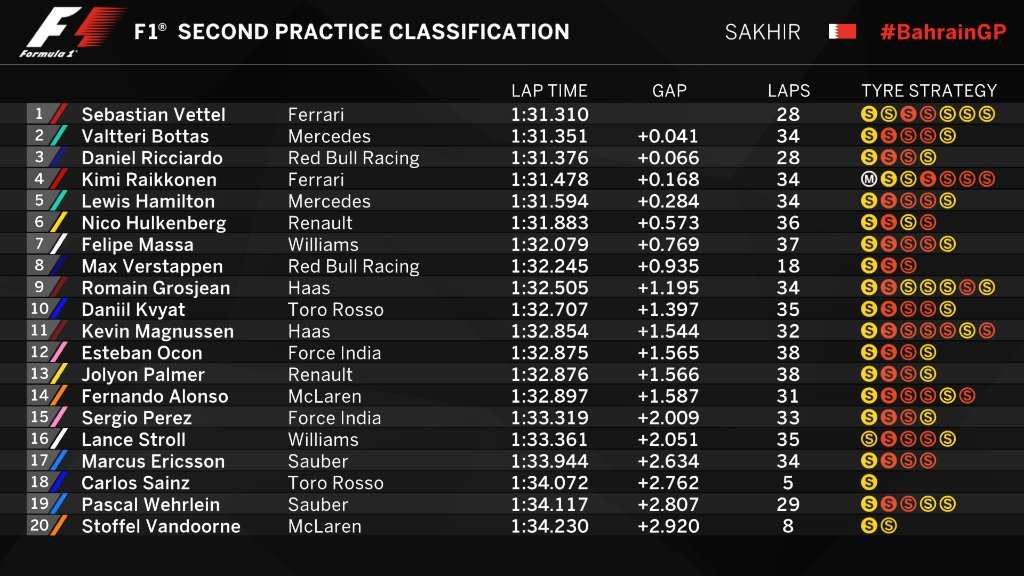Select driver name Lewis Hamilton
1024x576 pixels.
click(x=148, y=201)
